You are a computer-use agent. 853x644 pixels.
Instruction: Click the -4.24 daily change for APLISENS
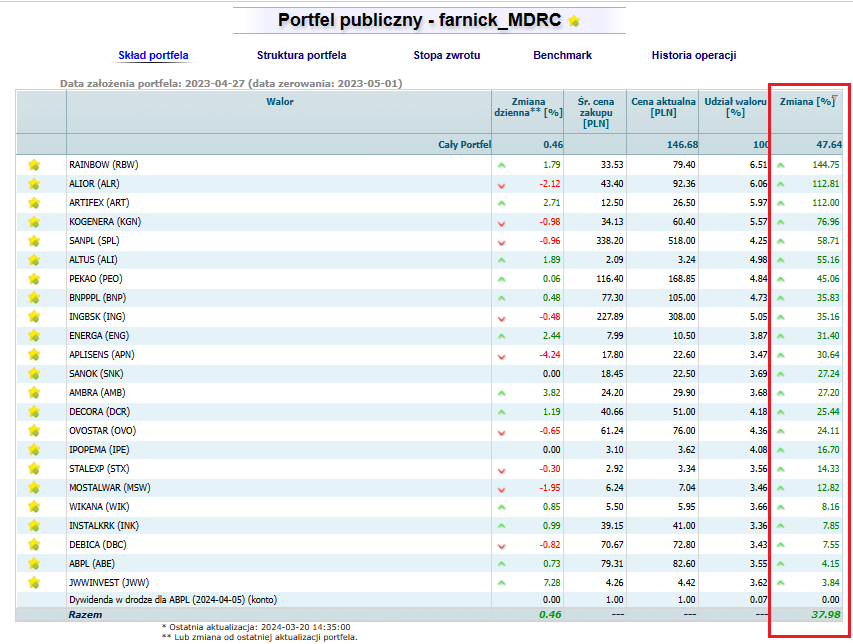click(549, 355)
